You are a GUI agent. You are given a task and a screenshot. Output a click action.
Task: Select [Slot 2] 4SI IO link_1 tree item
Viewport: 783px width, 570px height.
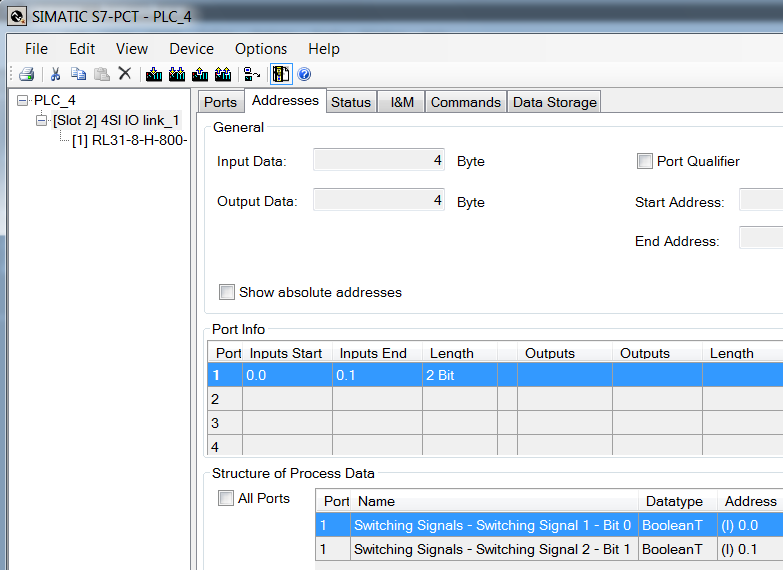tap(116, 120)
